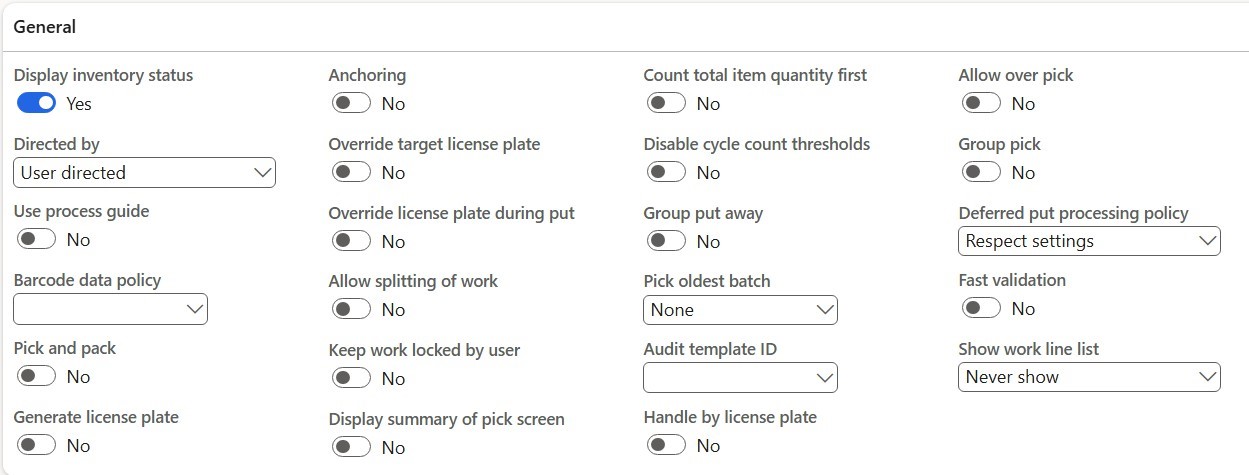Turn on Allow splitting of work
The image size is (1249, 475).
click(351, 309)
